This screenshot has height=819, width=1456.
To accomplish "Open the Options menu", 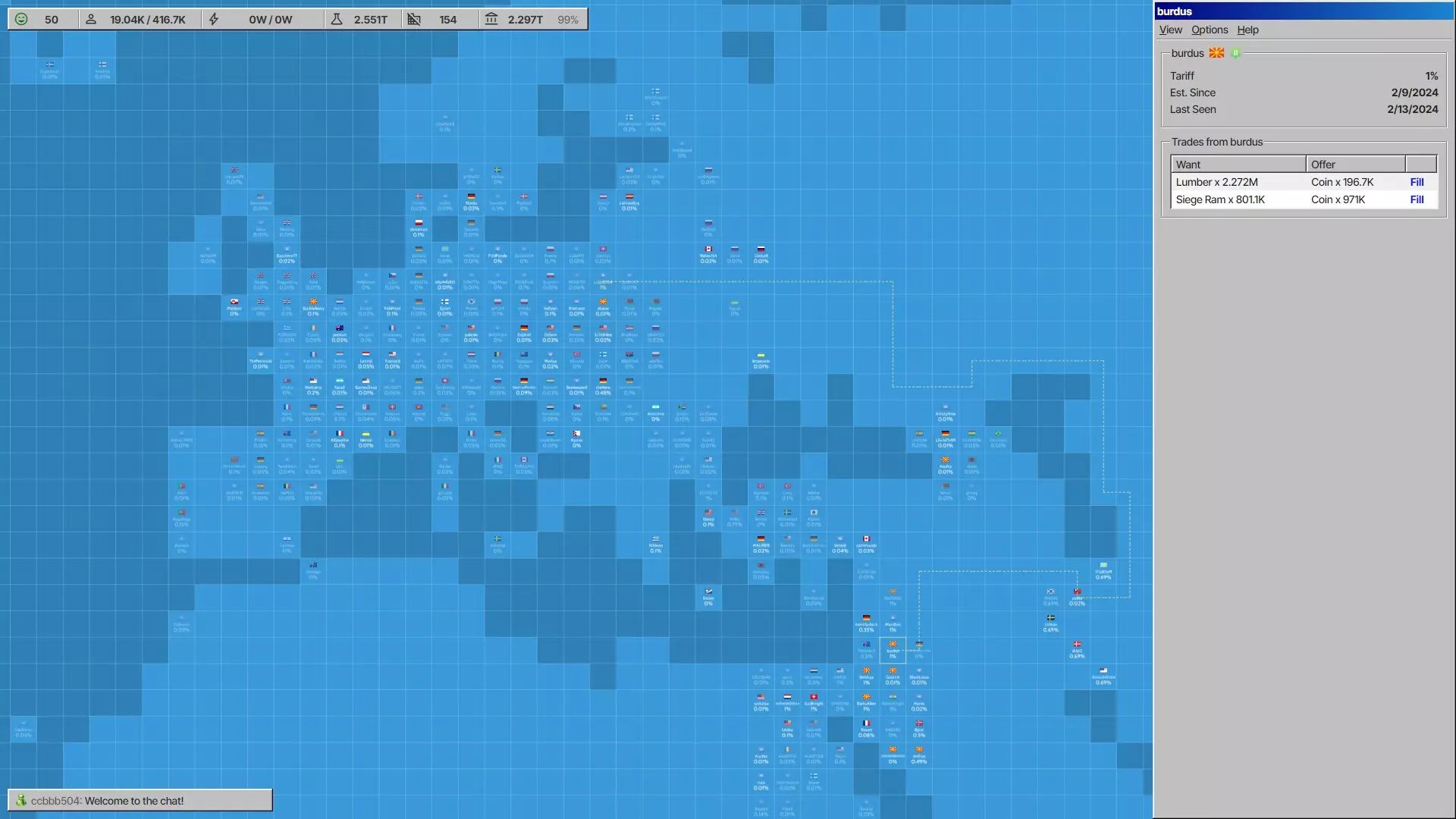I will 1209,30.
